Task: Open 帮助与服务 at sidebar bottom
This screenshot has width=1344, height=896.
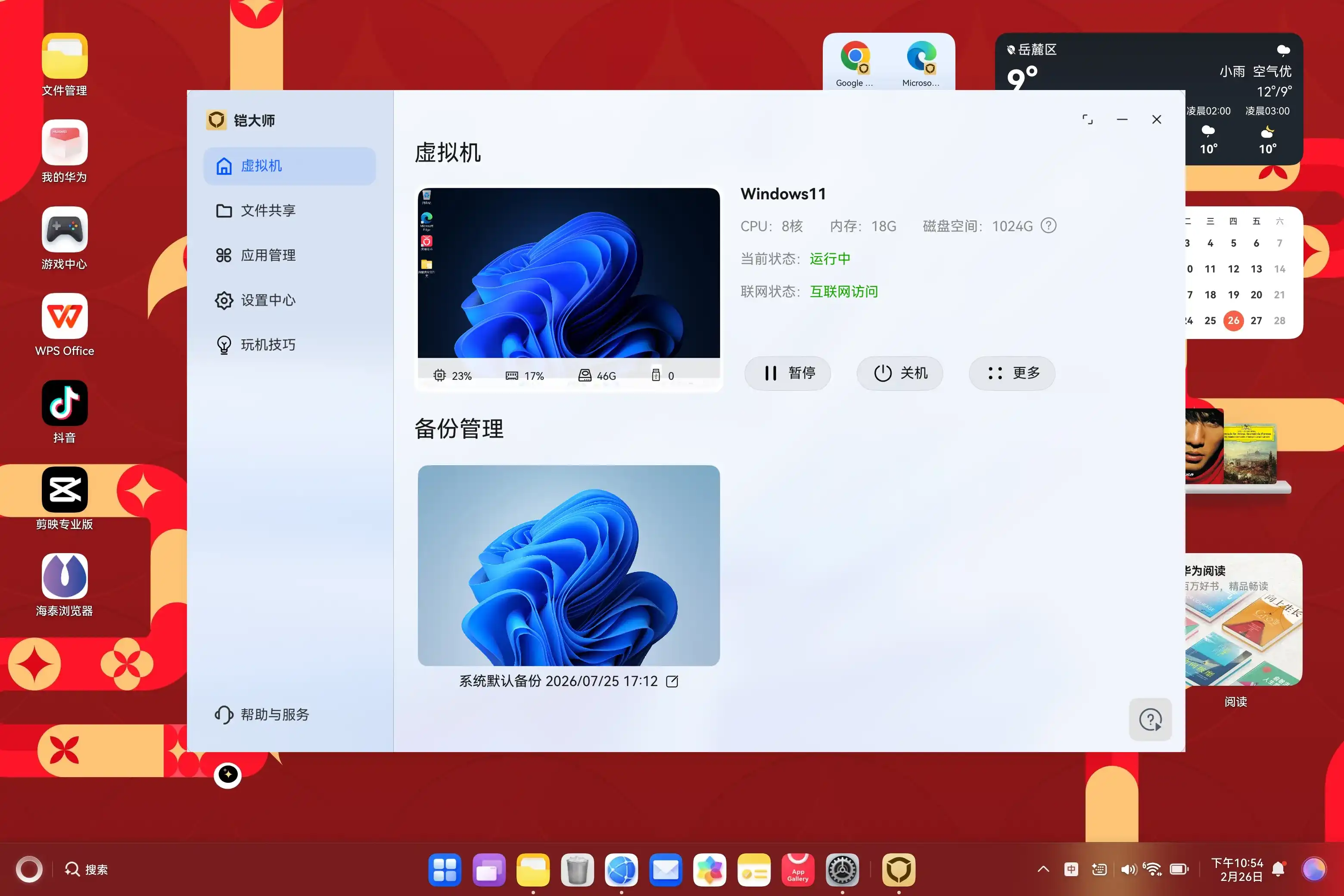Action: point(262,714)
